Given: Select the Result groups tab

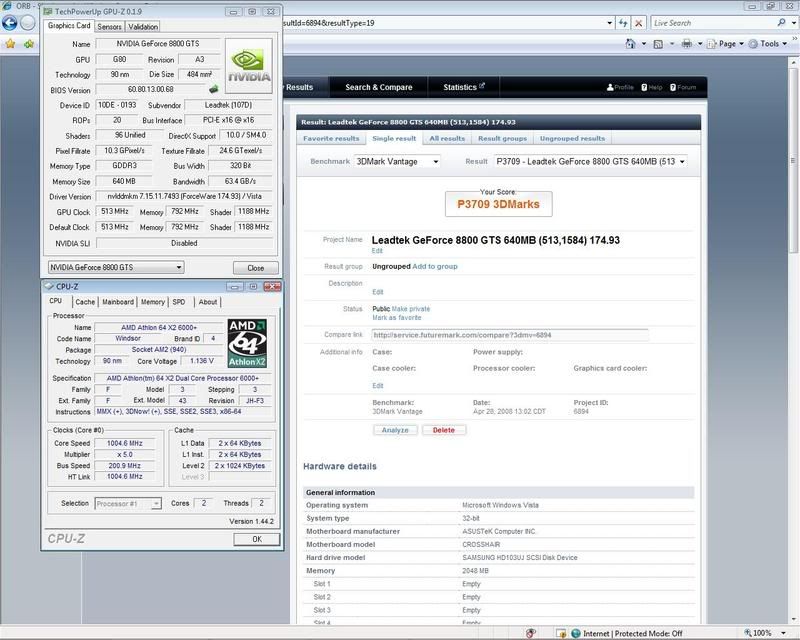Looking at the screenshot, I should 502,139.
